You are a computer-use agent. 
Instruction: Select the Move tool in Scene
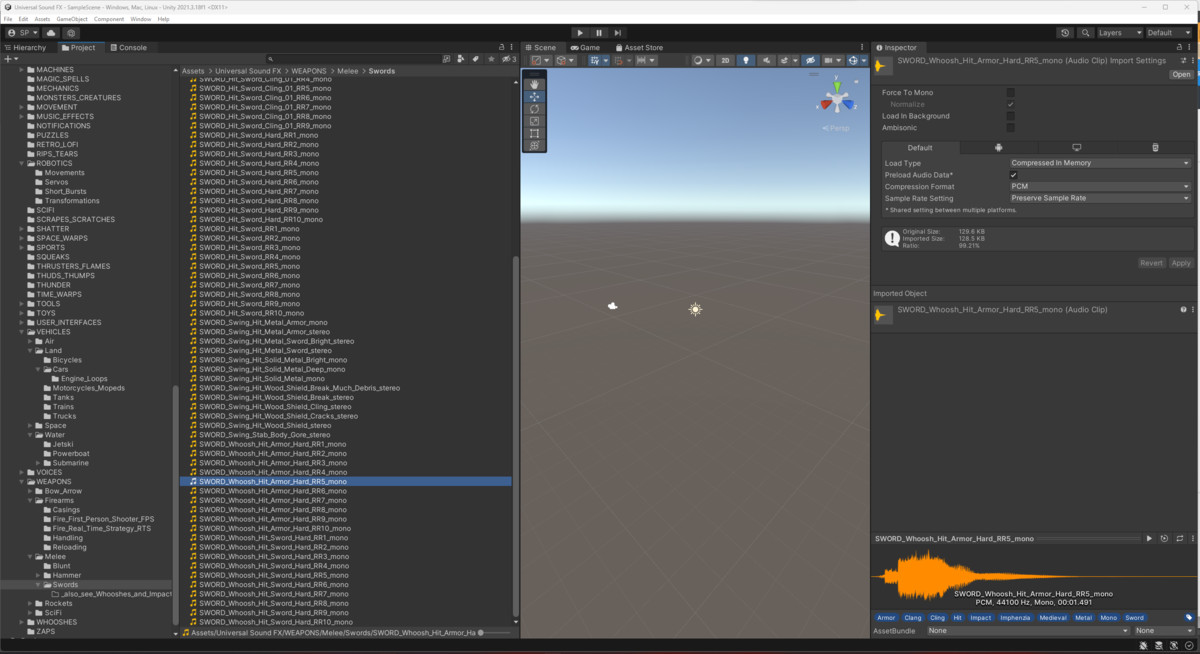click(535, 97)
